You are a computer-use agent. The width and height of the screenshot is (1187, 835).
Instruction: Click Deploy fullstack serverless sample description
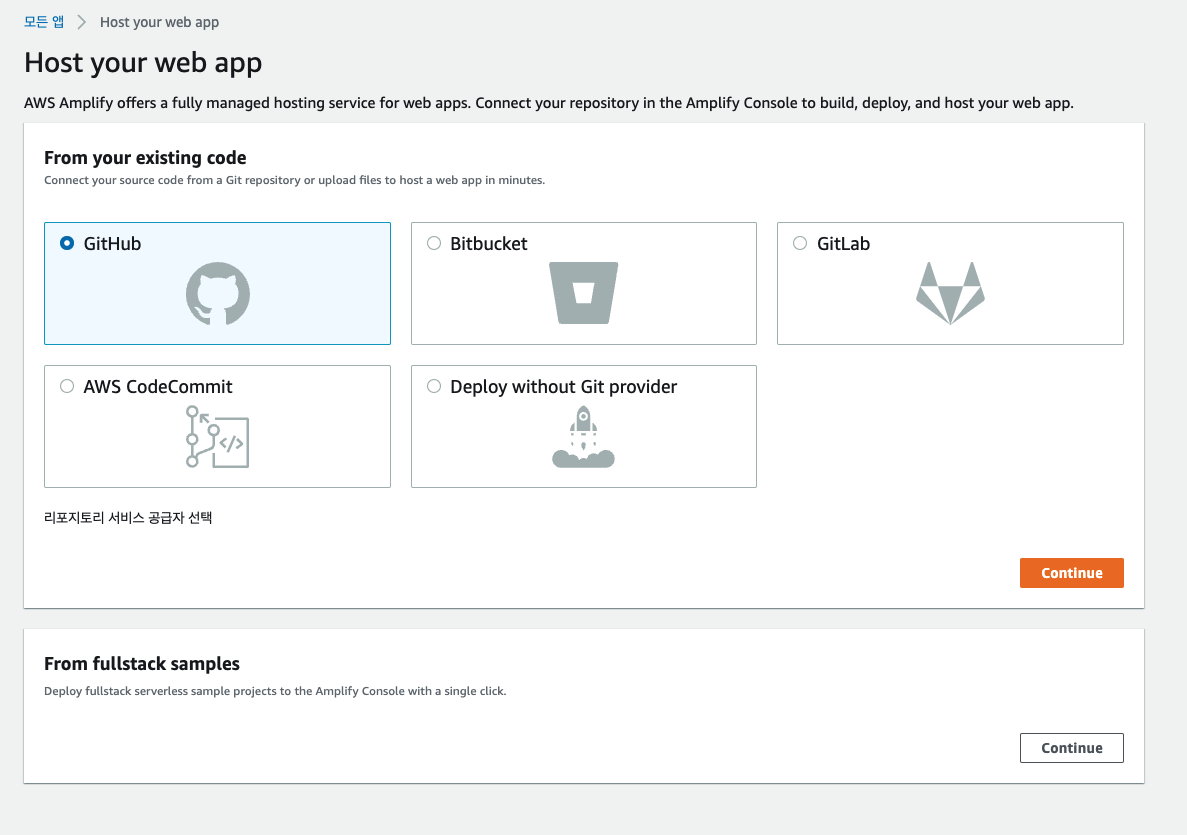tap(275, 691)
